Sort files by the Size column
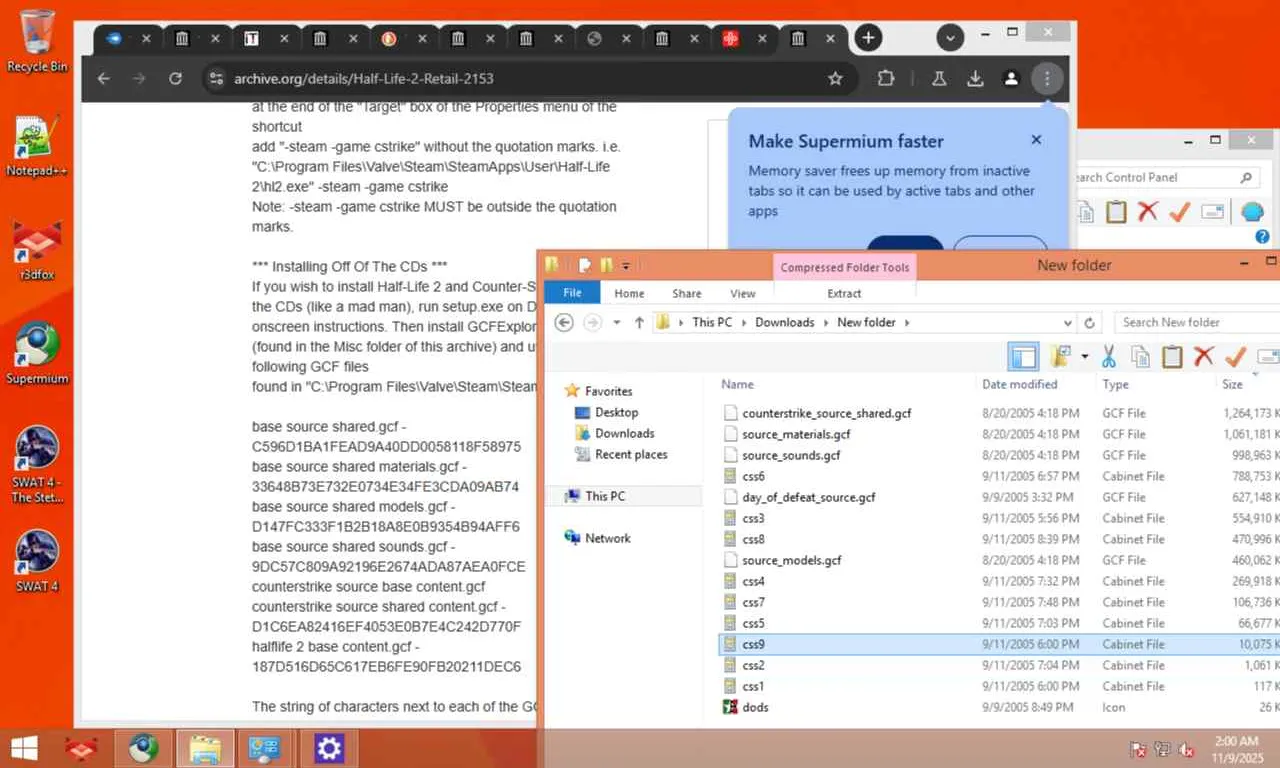Viewport: 1280px width, 768px height. [x=1232, y=384]
